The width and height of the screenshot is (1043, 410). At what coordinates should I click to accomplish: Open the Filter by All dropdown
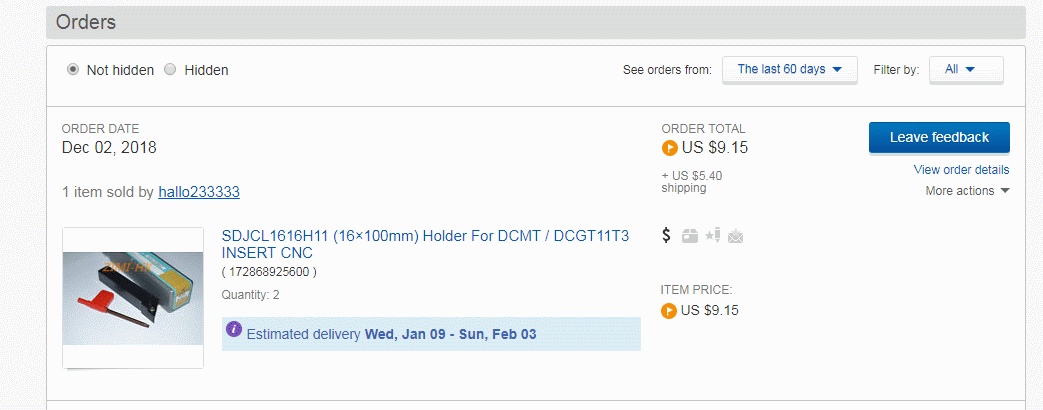(966, 69)
